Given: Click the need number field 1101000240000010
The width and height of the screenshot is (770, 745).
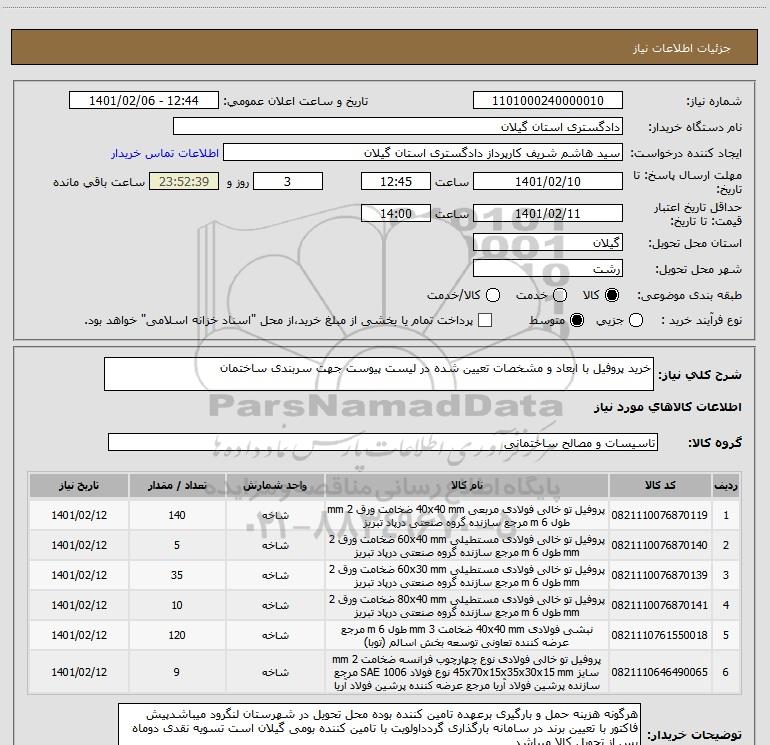Looking at the screenshot, I should click(x=548, y=101).
